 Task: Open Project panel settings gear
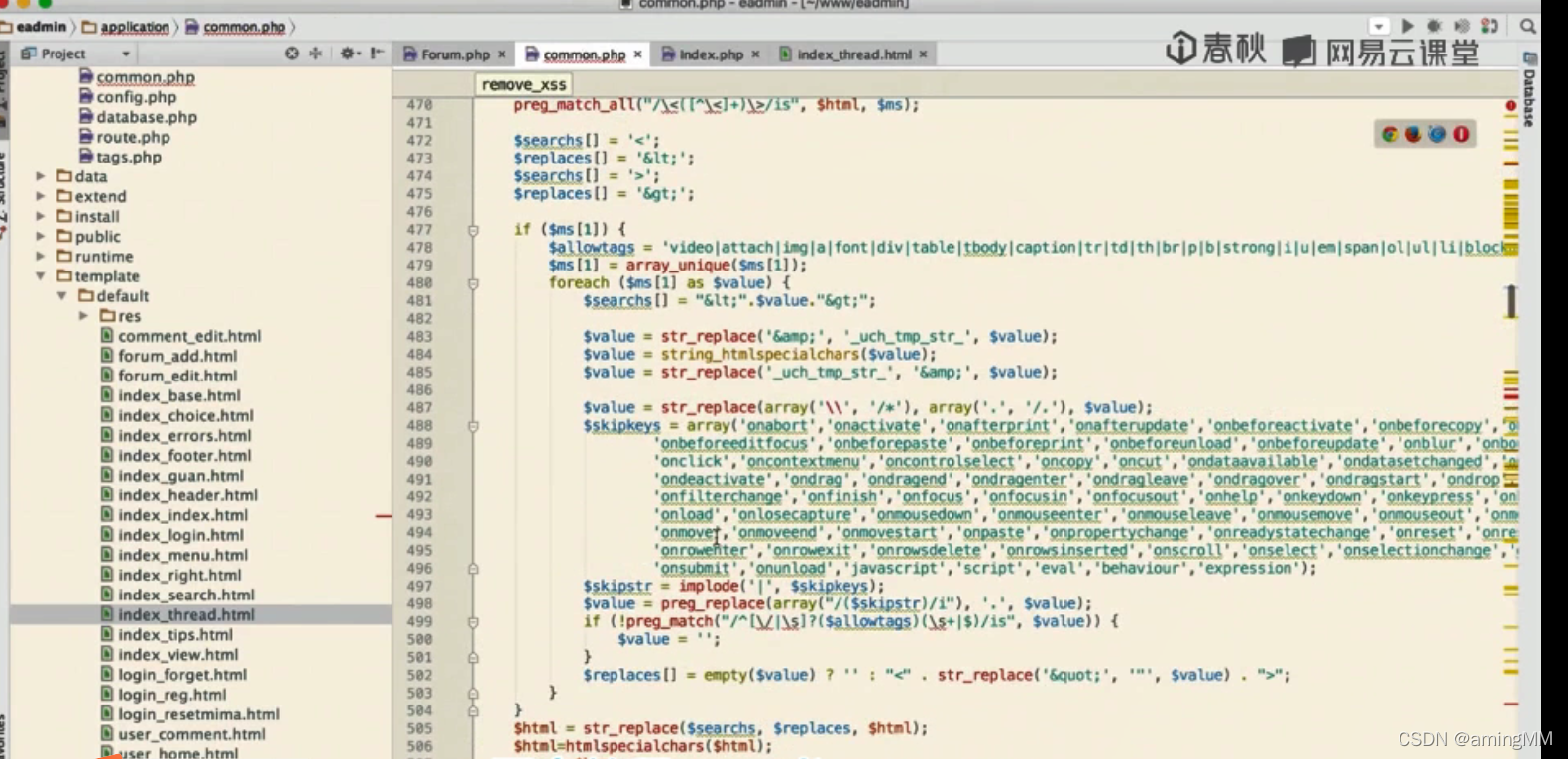(349, 54)
